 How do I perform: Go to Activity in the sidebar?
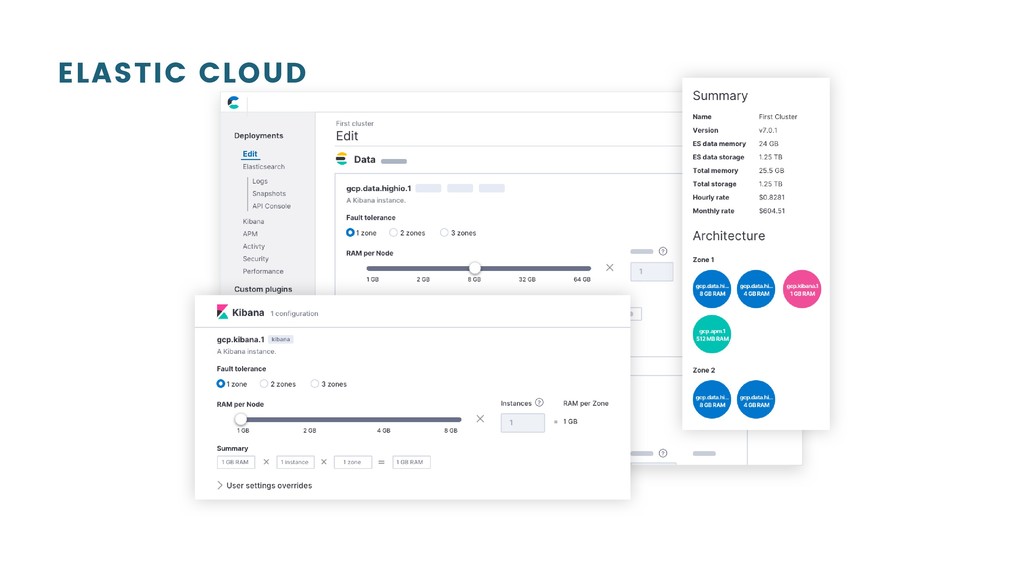pyautogui.click(x=254, y=246)
